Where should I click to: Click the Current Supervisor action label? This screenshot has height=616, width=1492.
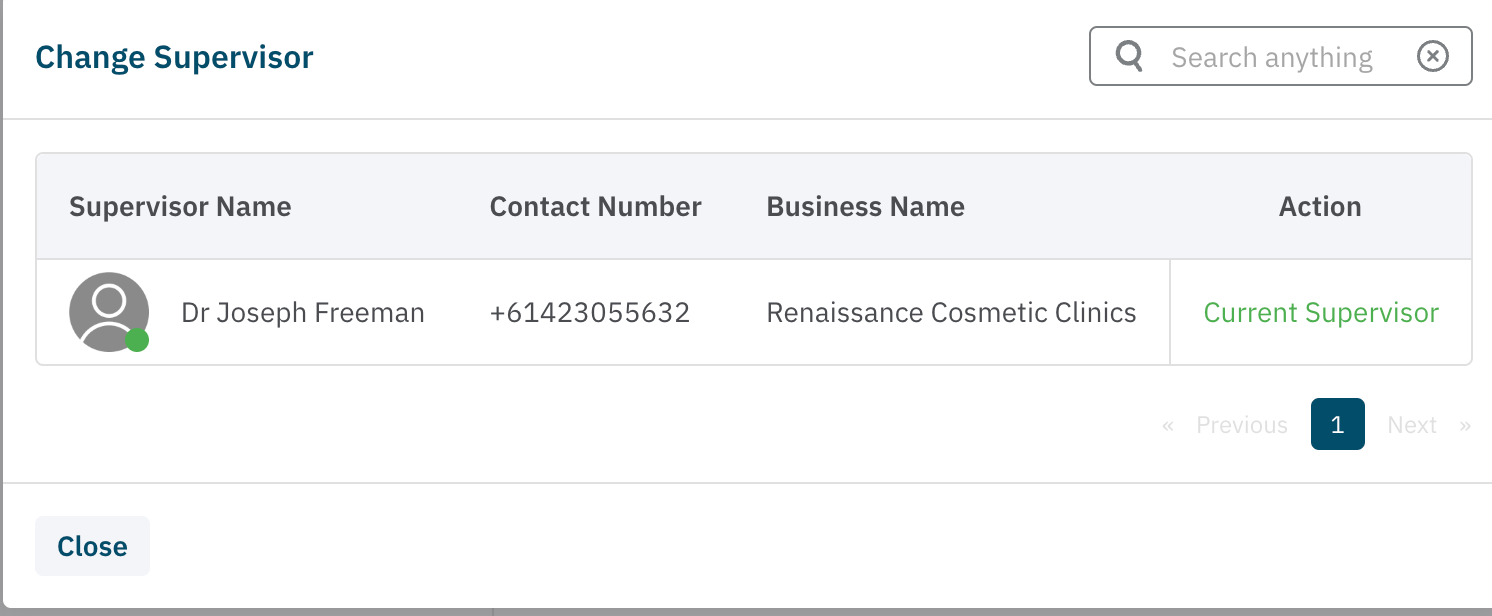1320,313
